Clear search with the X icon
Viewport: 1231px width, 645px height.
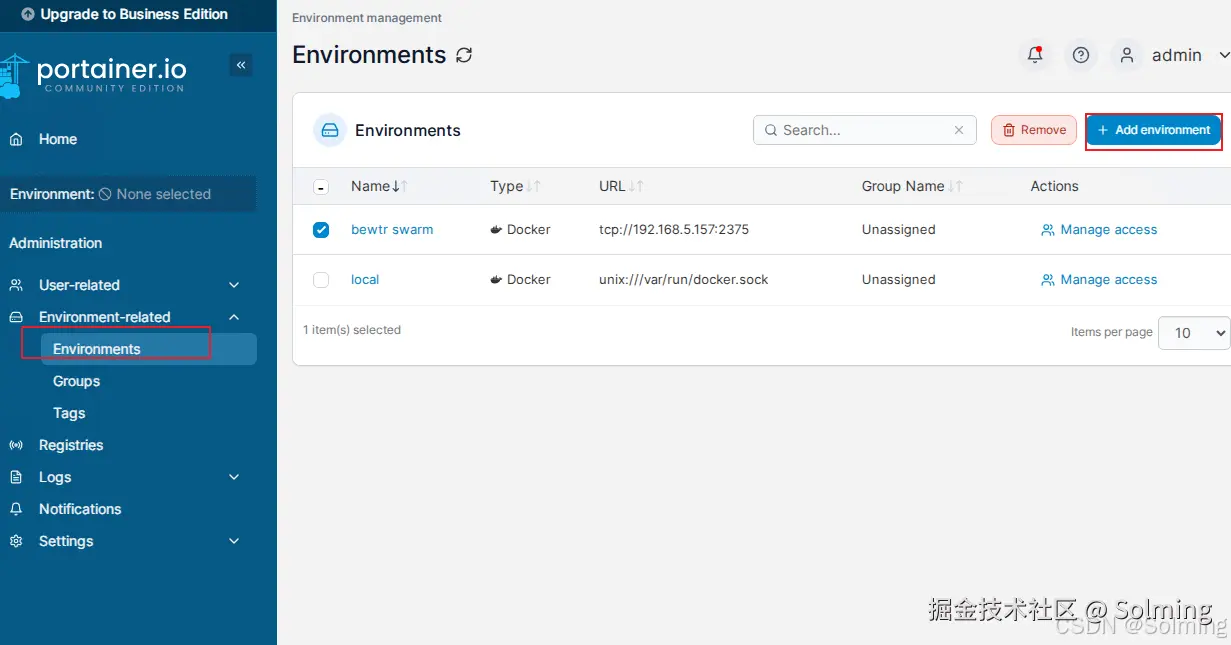click(959, 130)
